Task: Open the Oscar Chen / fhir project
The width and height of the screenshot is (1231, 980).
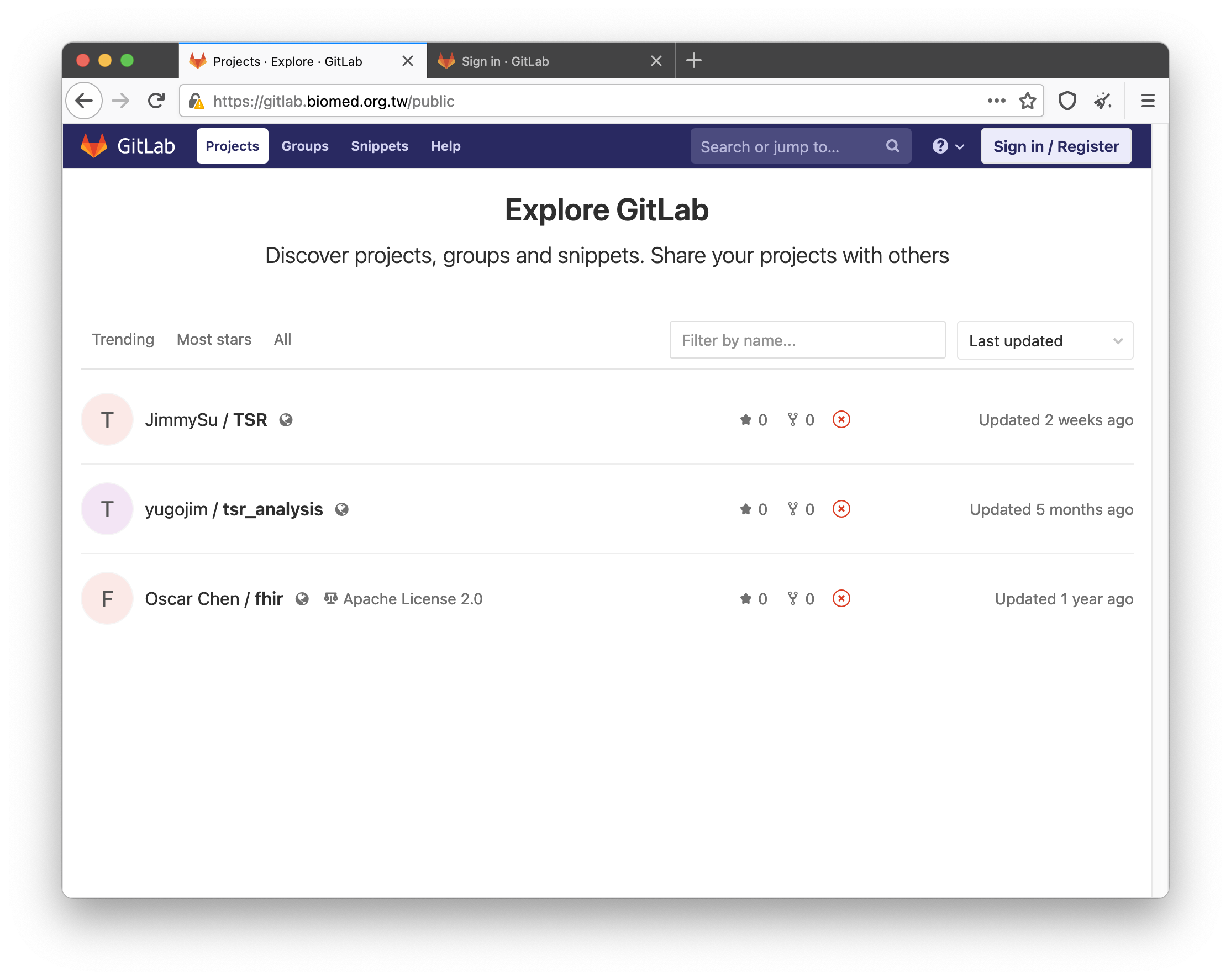Action: pyautogui.click(x=214, y=599)
